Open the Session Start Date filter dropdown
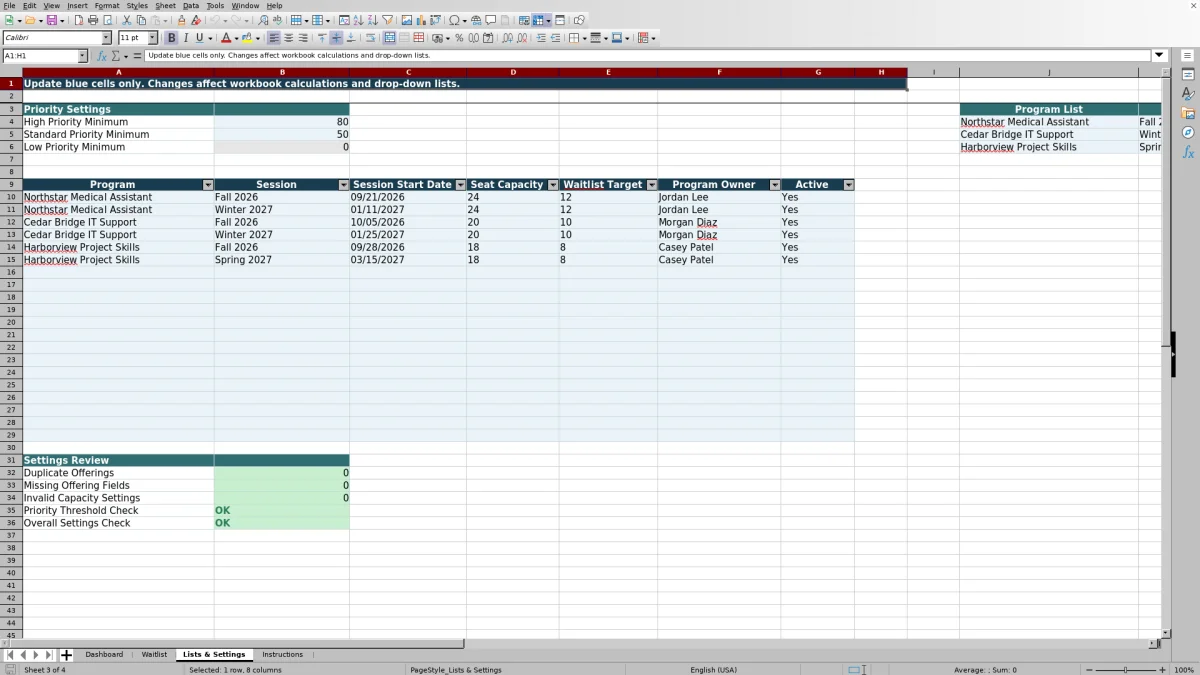 (460, 185)
